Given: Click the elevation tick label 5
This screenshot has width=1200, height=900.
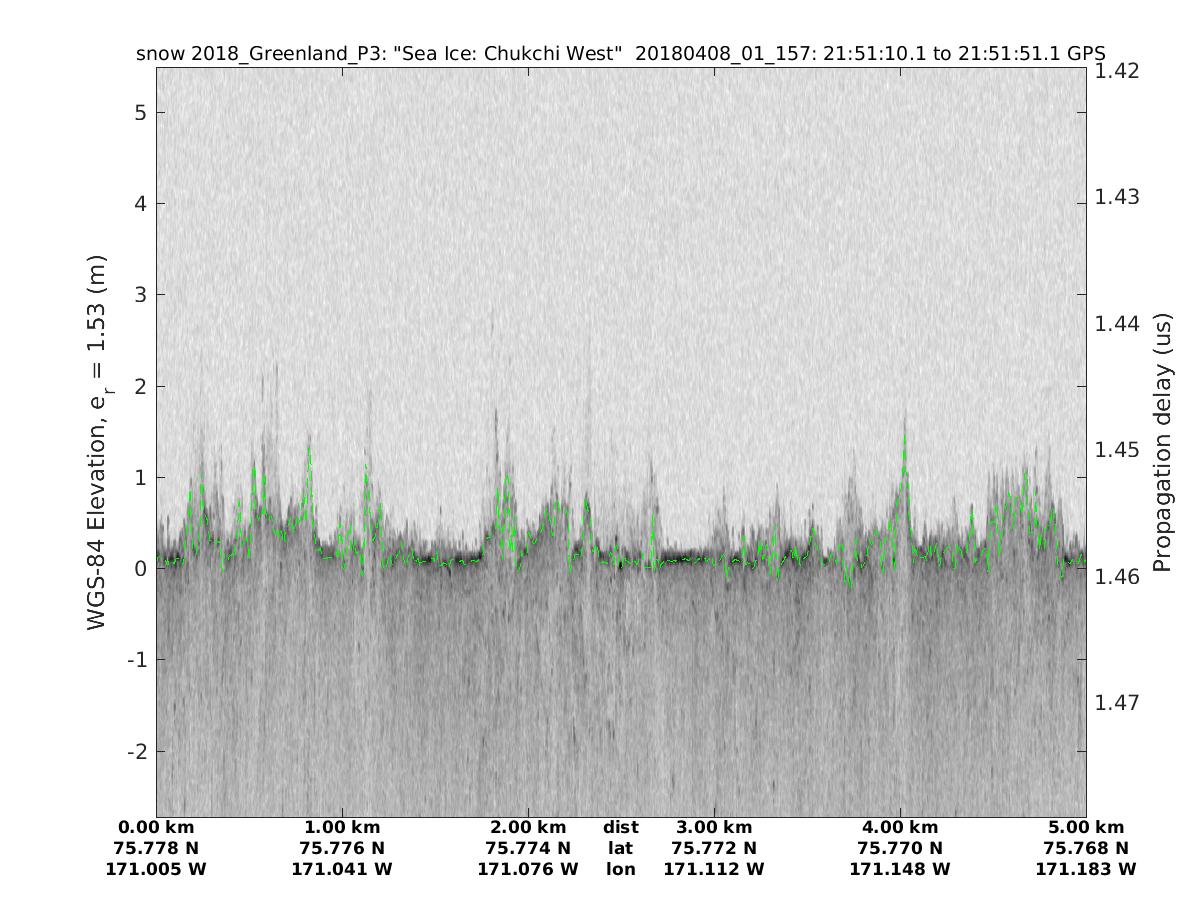Looking at the screenshot, I should [x=142, y=112].
